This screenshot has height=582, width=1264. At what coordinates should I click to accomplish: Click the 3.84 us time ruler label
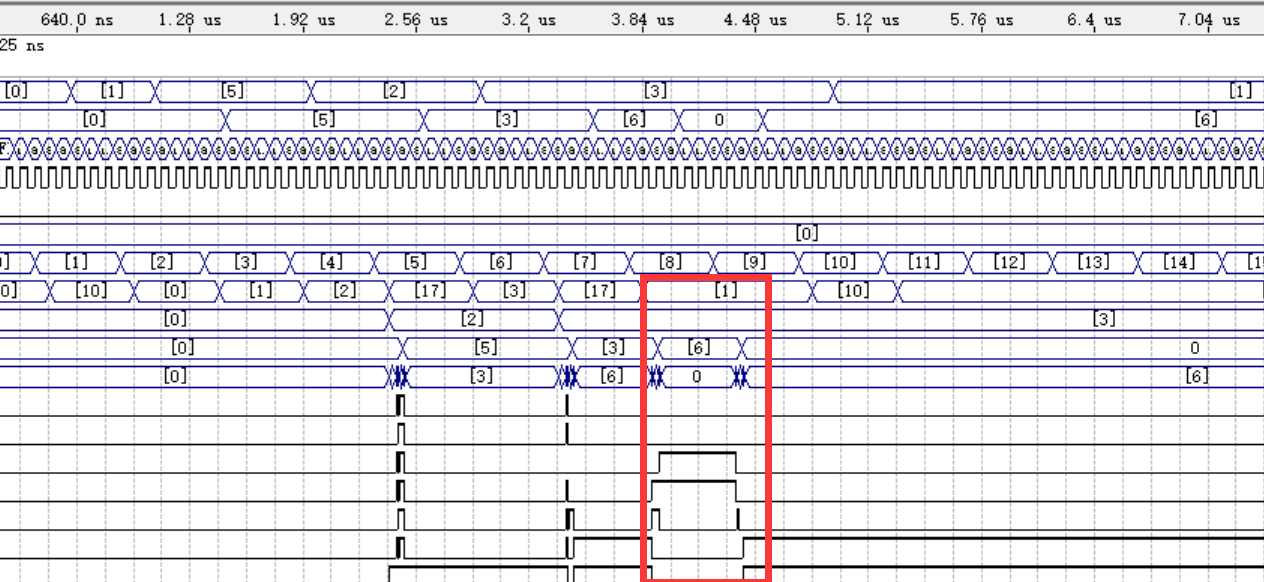pyautogui.click(x=643, y=20)
